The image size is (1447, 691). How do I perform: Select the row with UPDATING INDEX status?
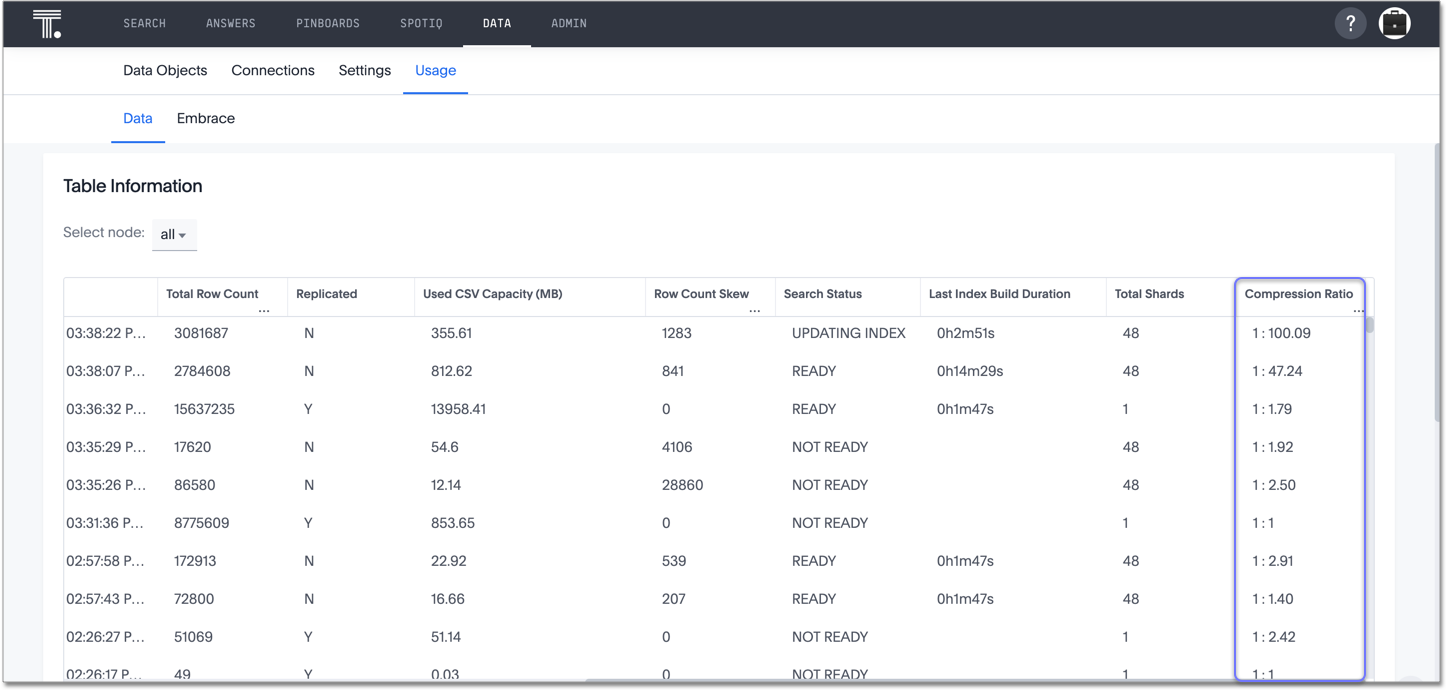848,333
